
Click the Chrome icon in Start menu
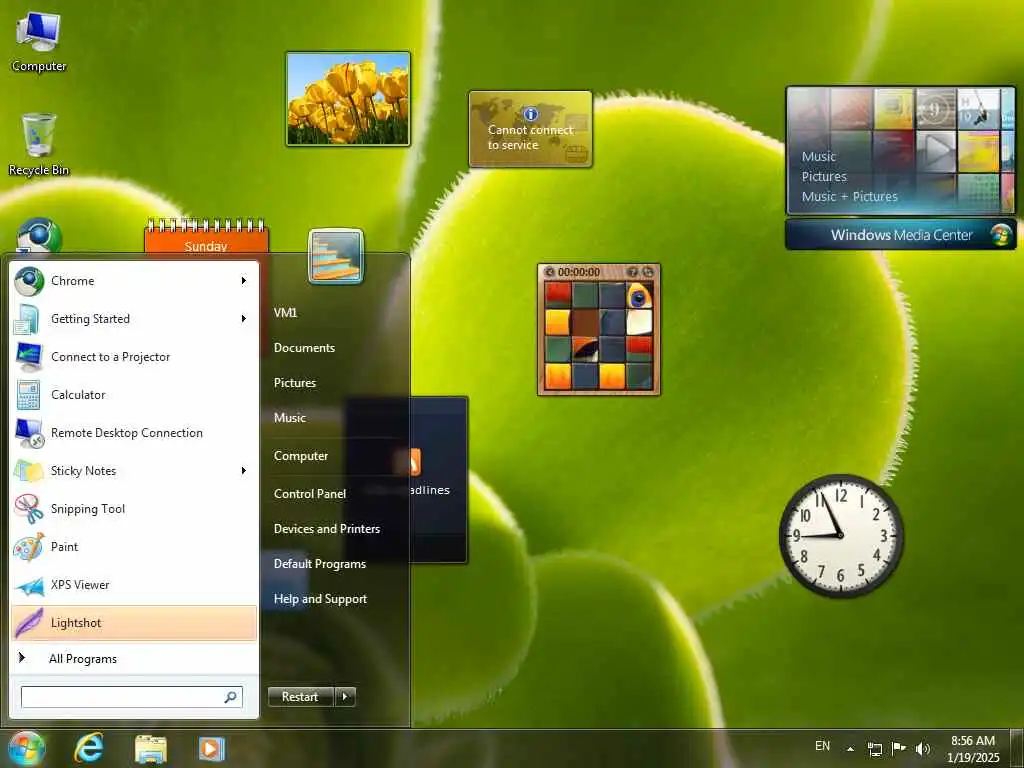click(29, 281)
